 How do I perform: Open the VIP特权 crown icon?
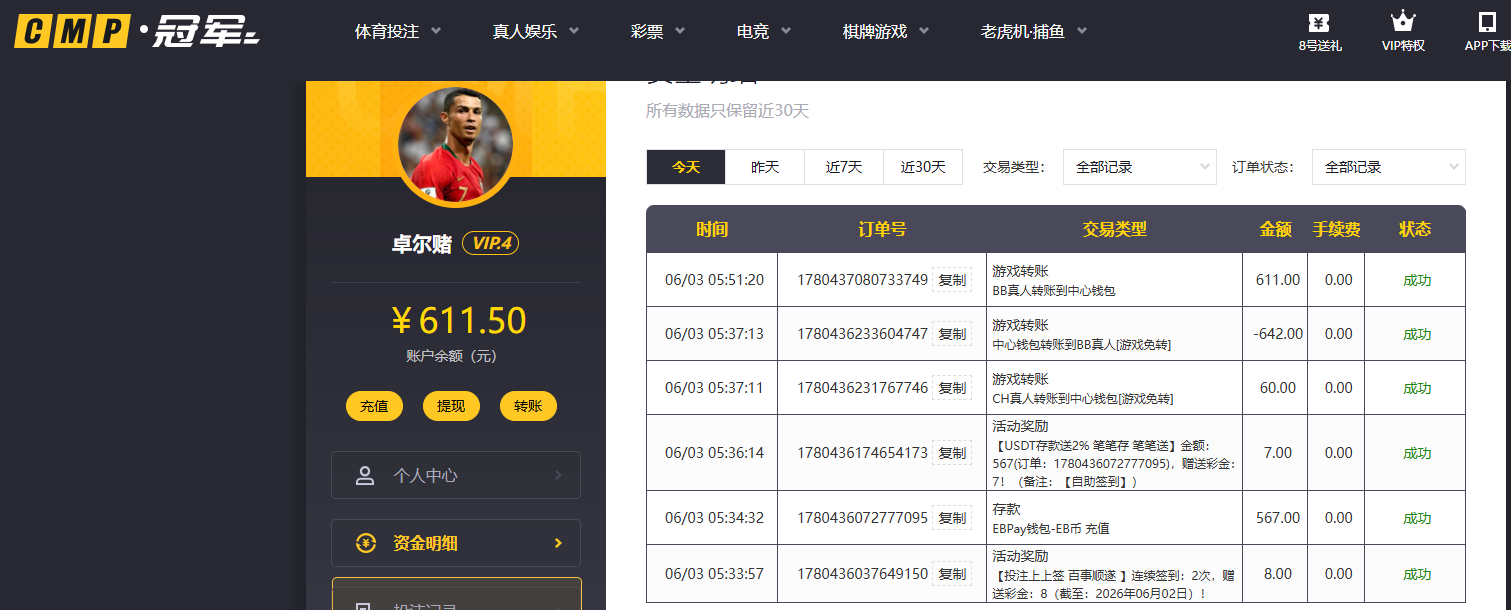[1403, 22]
